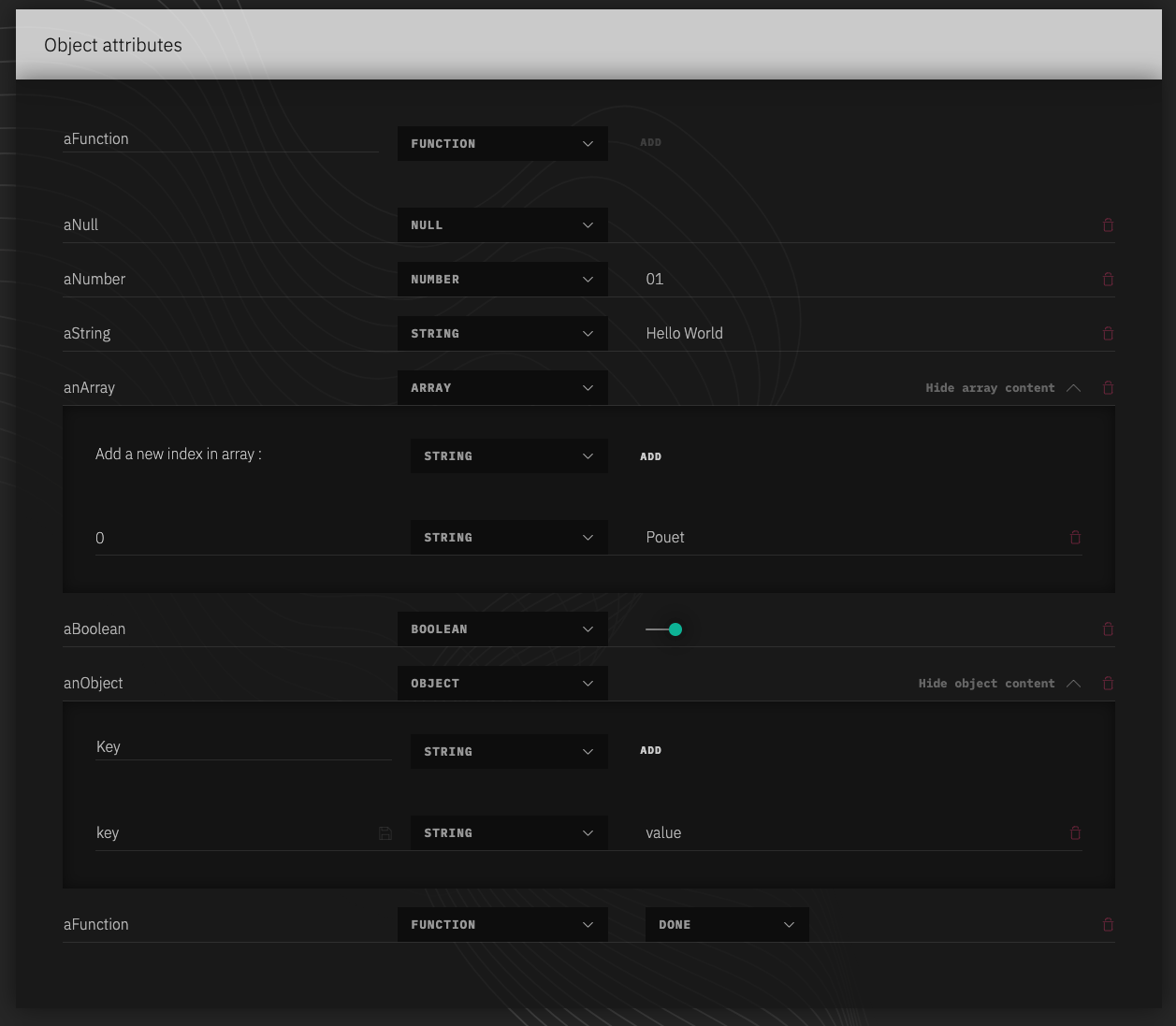Open the FUNCTION type dropdown in new-attribute row
The height and width of the screenshot is (1026, 1176).
click(x=502, y=143)
